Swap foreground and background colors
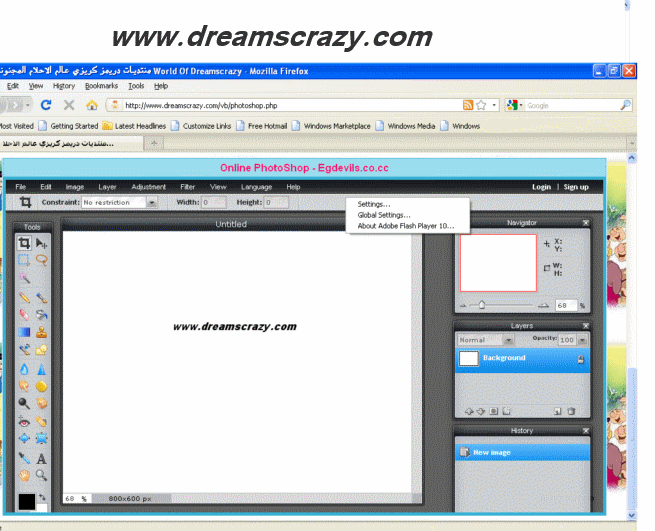 coord(42,497)
